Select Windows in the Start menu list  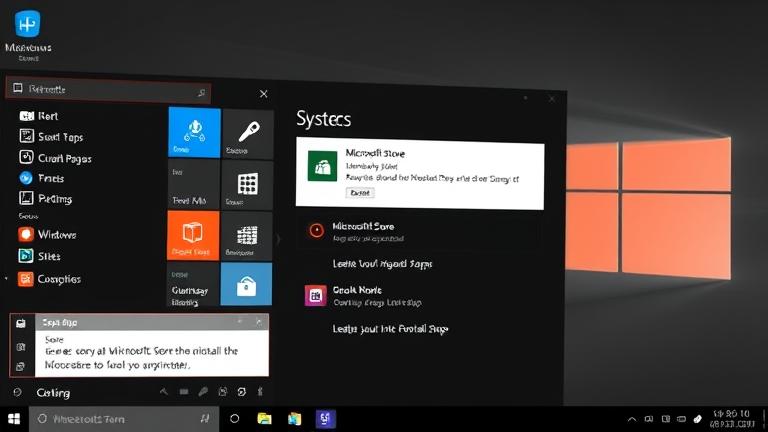pyautogui.click(x=47, y=235)
